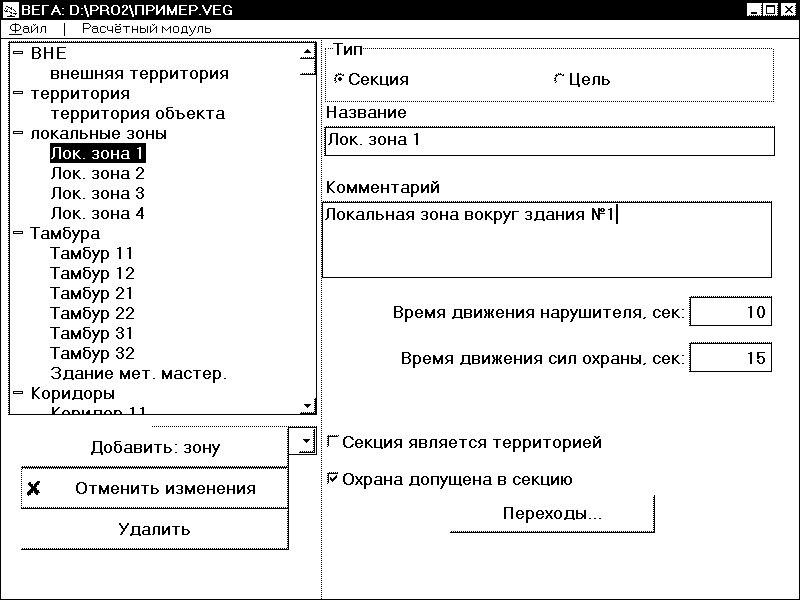800x600 pixels.
Task: Select Здание мет. мастер. tree item
Action: pos(138,373)
